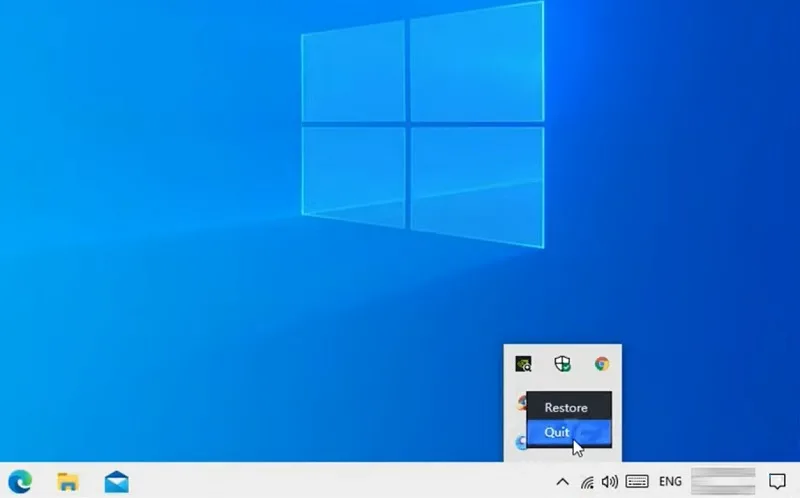800x498 pixels.
Task: Open the touch keyboard icon
Action: click(x=637, y=481)
